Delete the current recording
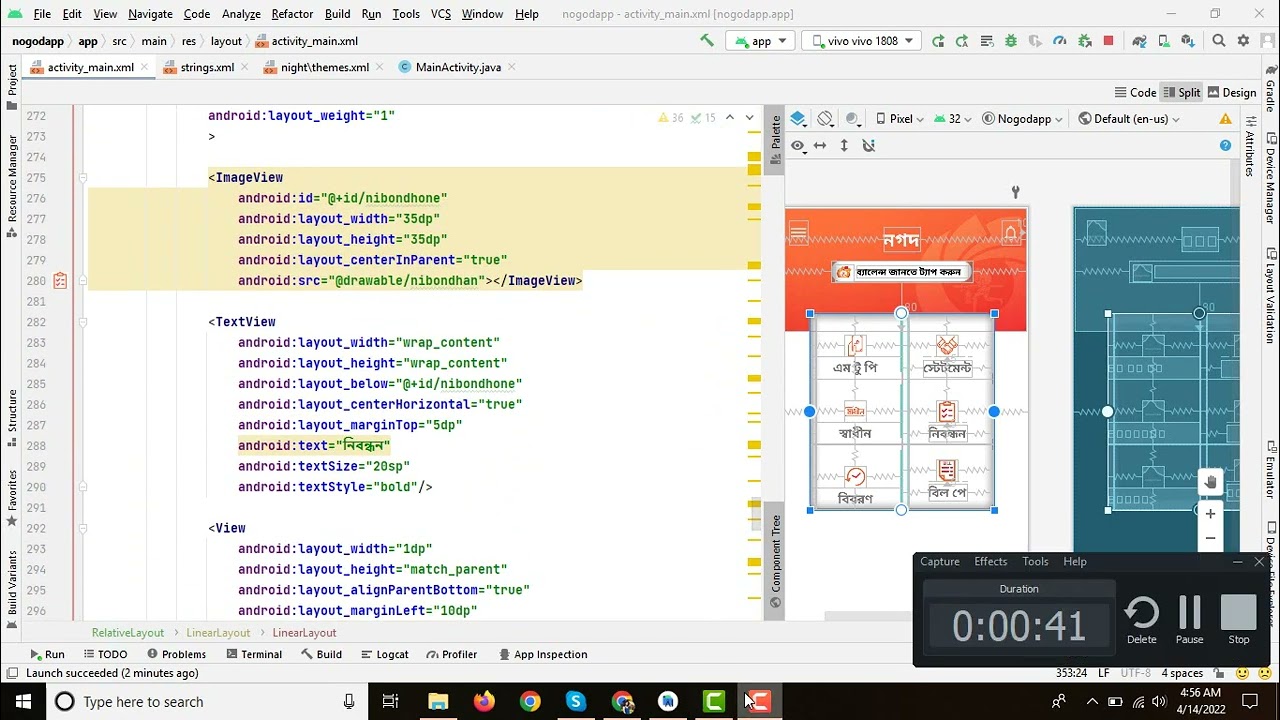Viewport: 1280px width, 720px height. 1141,620
